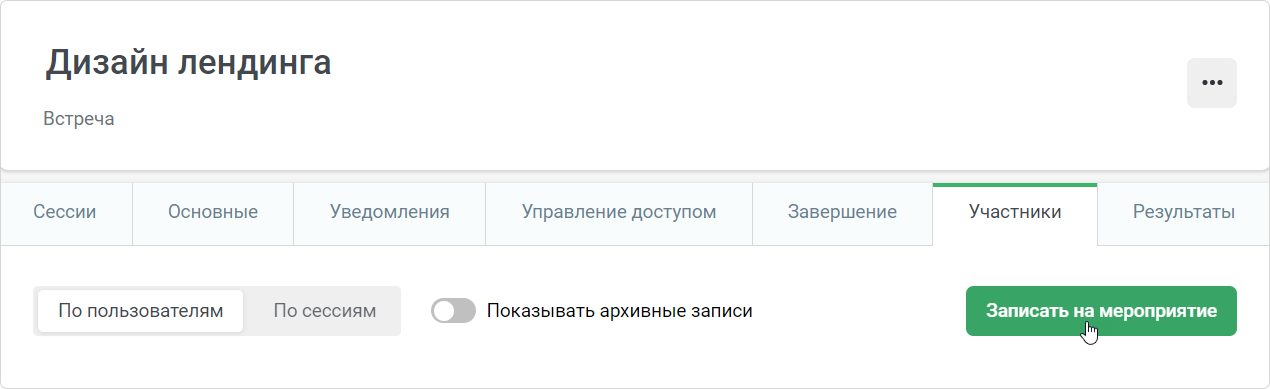
Task: Expand event actions via the ellipsis button
Action: (x=1211, y=83)
